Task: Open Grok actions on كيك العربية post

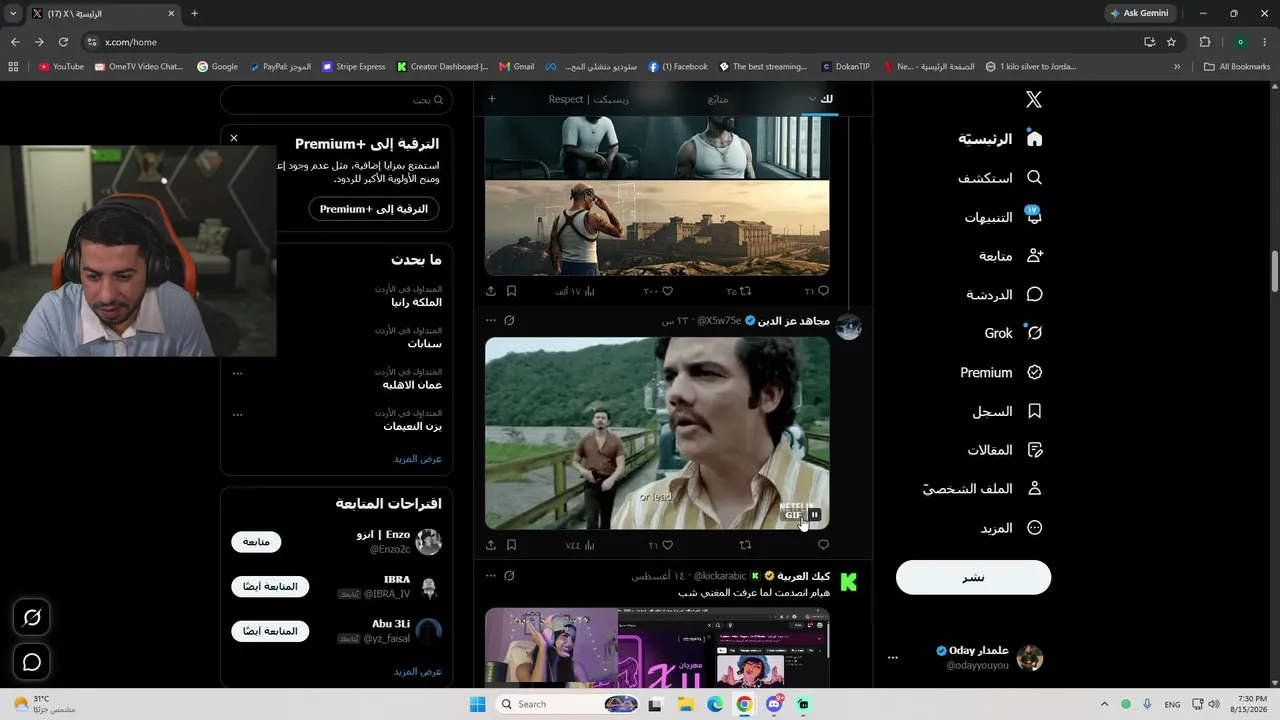Action: coord(509,576)
